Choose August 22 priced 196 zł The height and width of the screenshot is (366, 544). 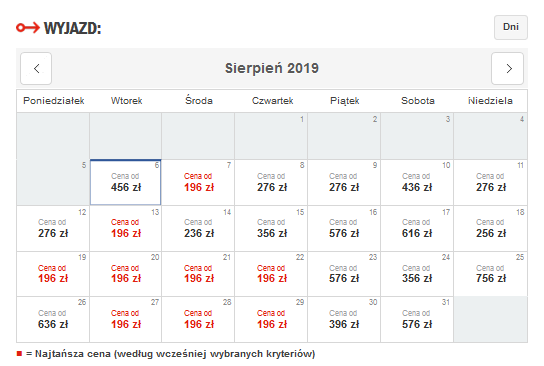point(271,274)
